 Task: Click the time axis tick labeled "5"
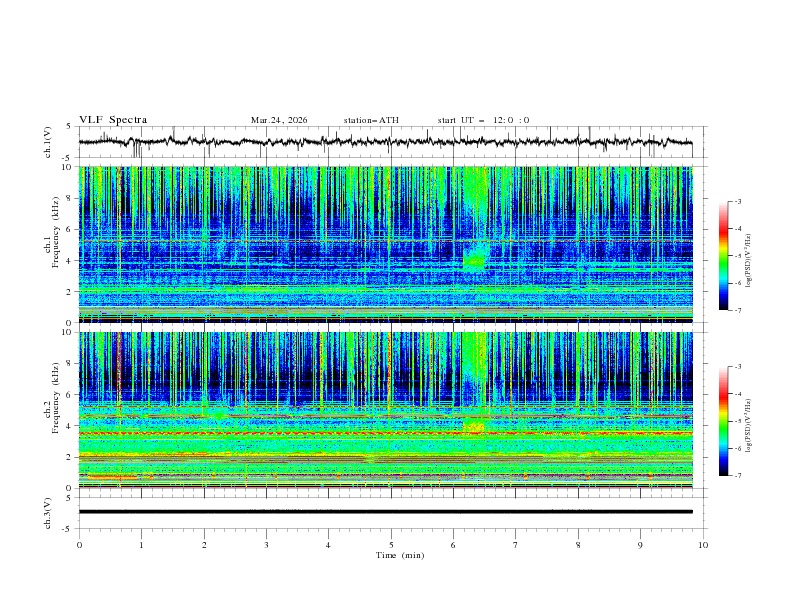point(391,545)
